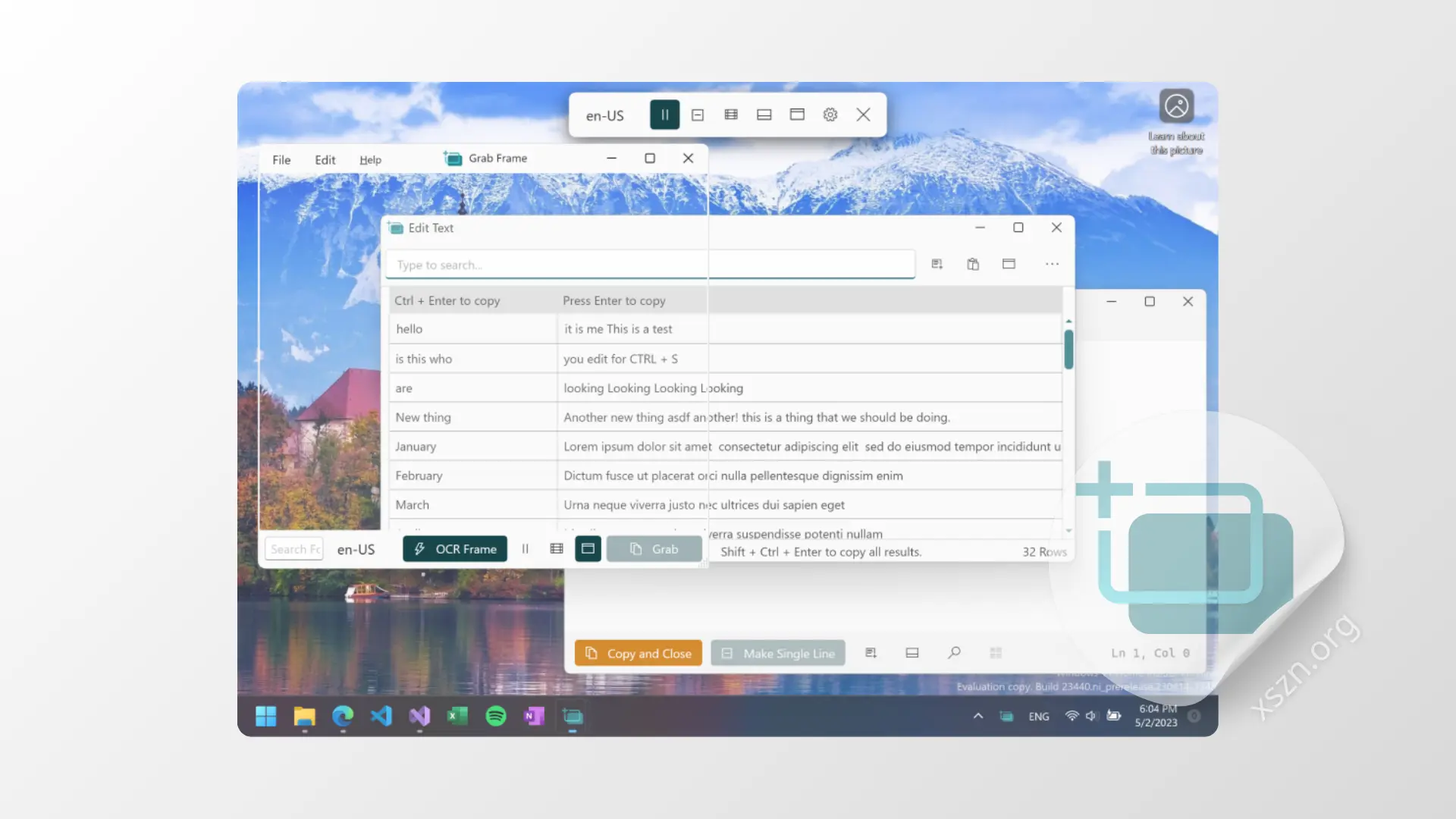Click the en-US language selector in Grab Frame
1456x819 pixels.
point(356,549)
